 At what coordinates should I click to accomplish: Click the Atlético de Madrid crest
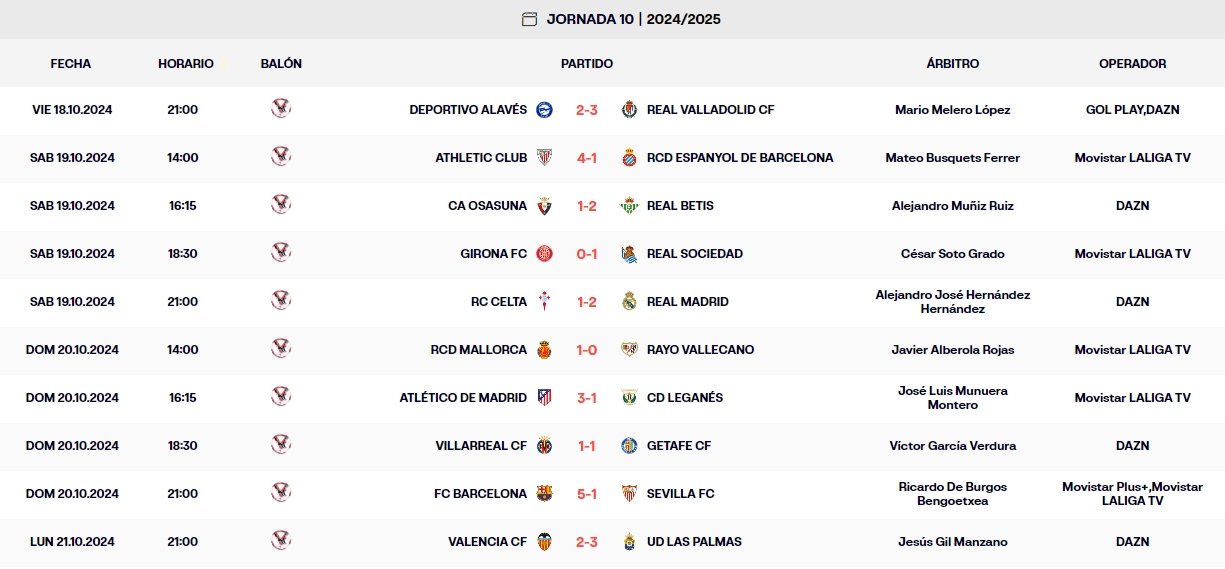click(544, 398)
